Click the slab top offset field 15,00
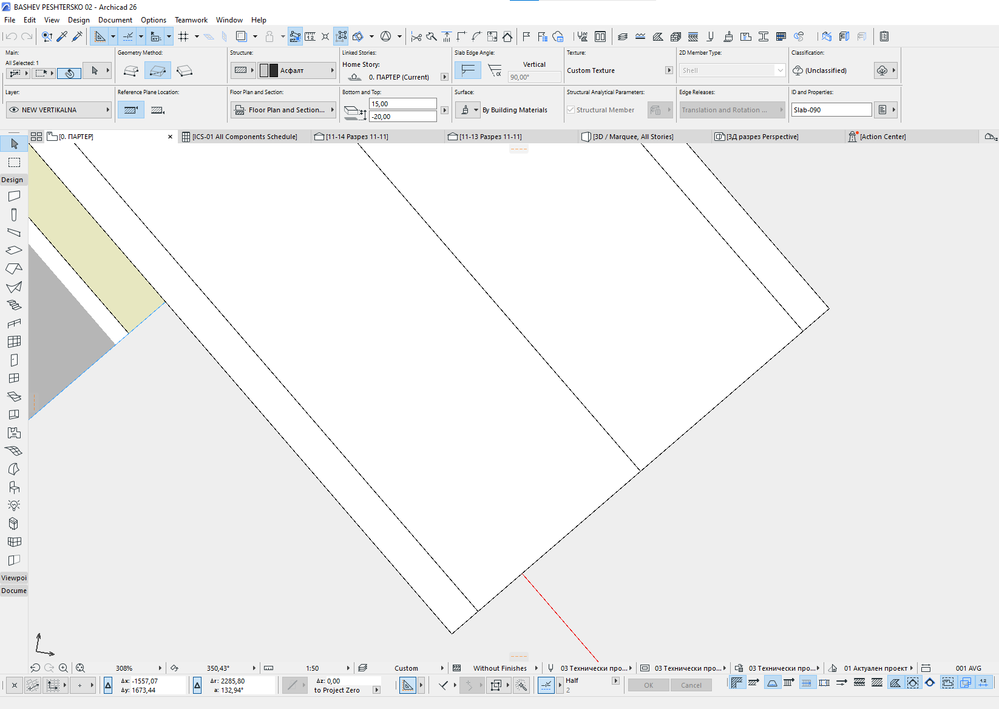 click(403, 104)
